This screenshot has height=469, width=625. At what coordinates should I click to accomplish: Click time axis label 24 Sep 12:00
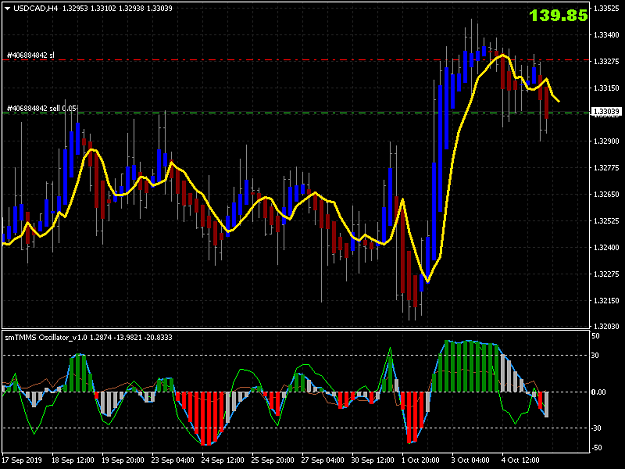pyautogui.click(x=222, y=460)
